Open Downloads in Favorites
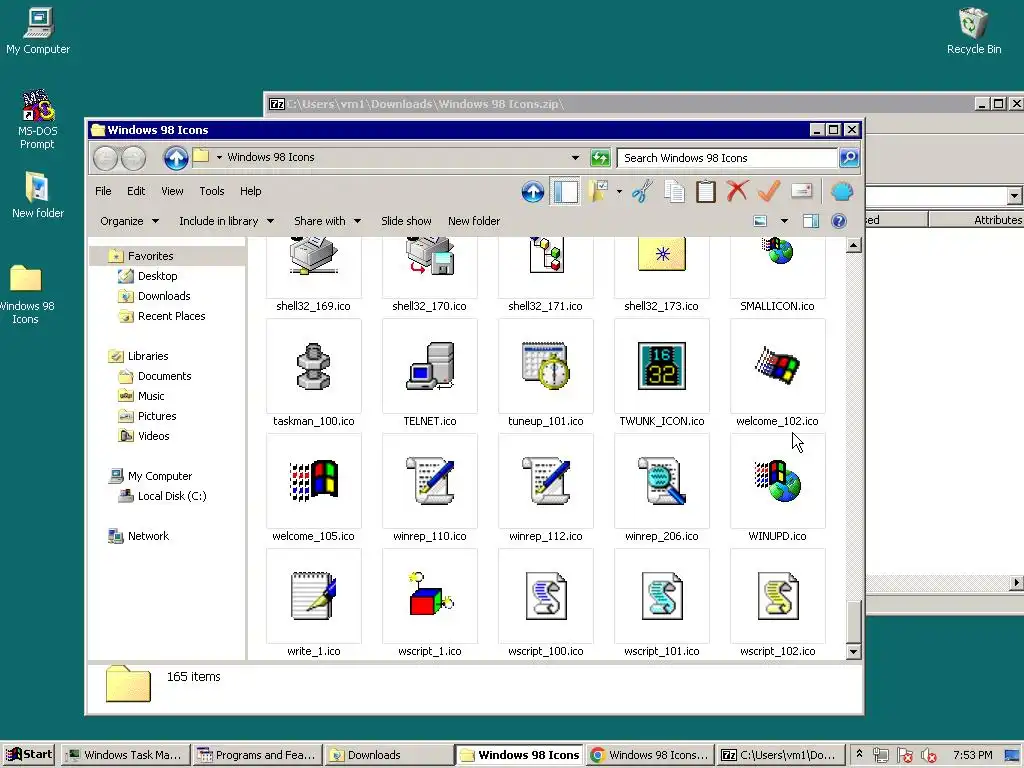The height and width of the screenshot is (768, 1024). [164, 296]
